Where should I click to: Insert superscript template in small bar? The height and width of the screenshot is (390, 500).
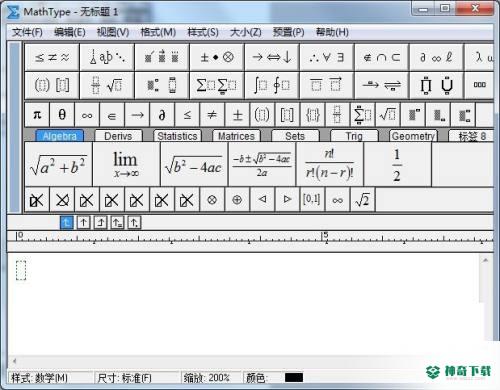tap(414, 115)
